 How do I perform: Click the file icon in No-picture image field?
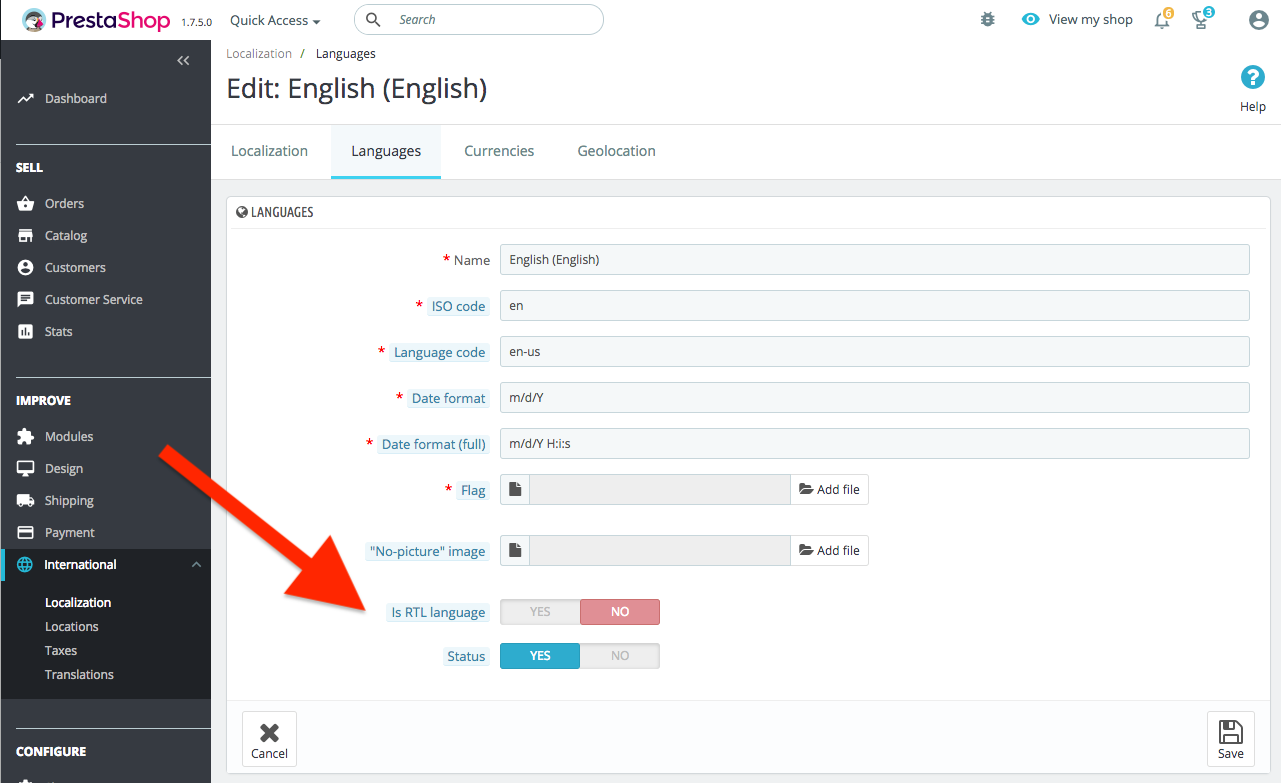pyautogui.click(x=515, y=551)
